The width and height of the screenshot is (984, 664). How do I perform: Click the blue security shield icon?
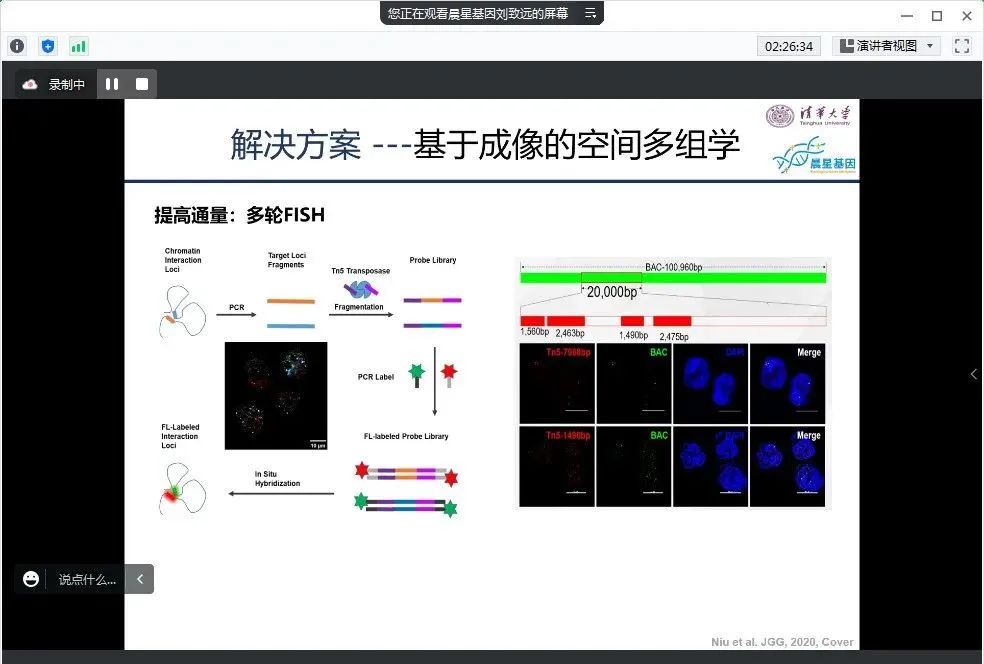click(48, 46)
